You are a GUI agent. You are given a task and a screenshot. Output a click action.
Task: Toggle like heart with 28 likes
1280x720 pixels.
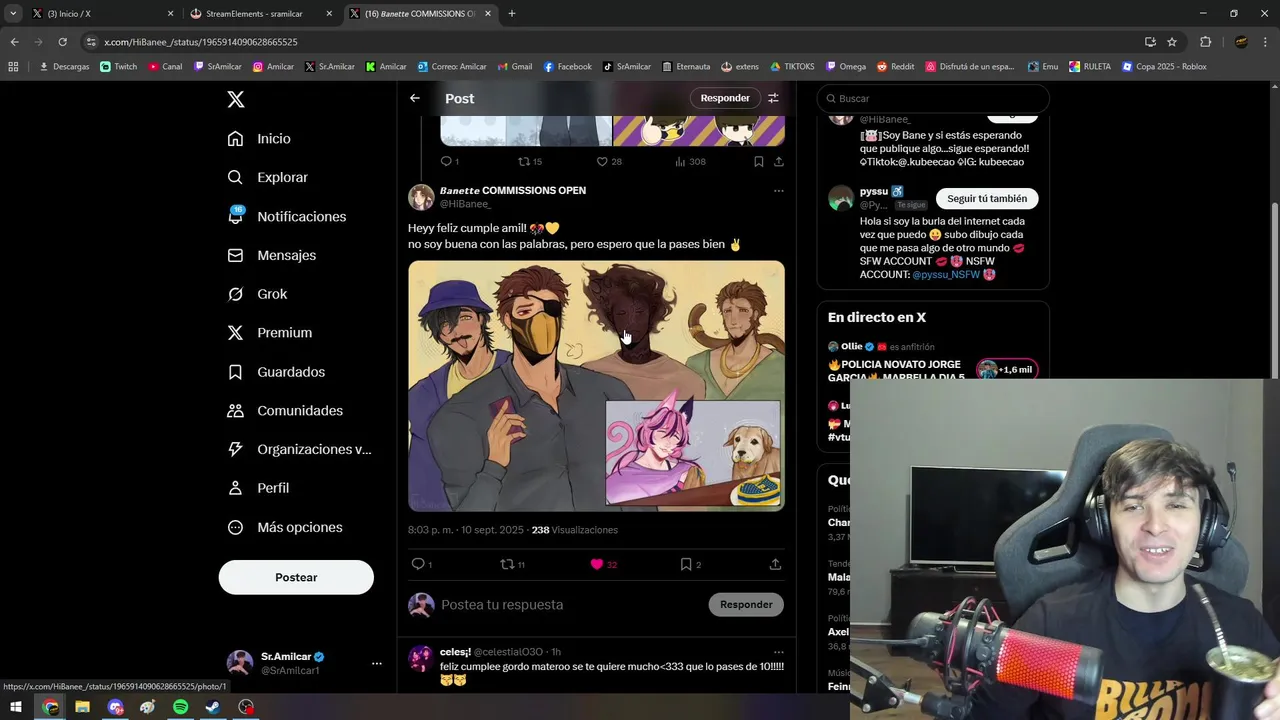tap(602, 161)
